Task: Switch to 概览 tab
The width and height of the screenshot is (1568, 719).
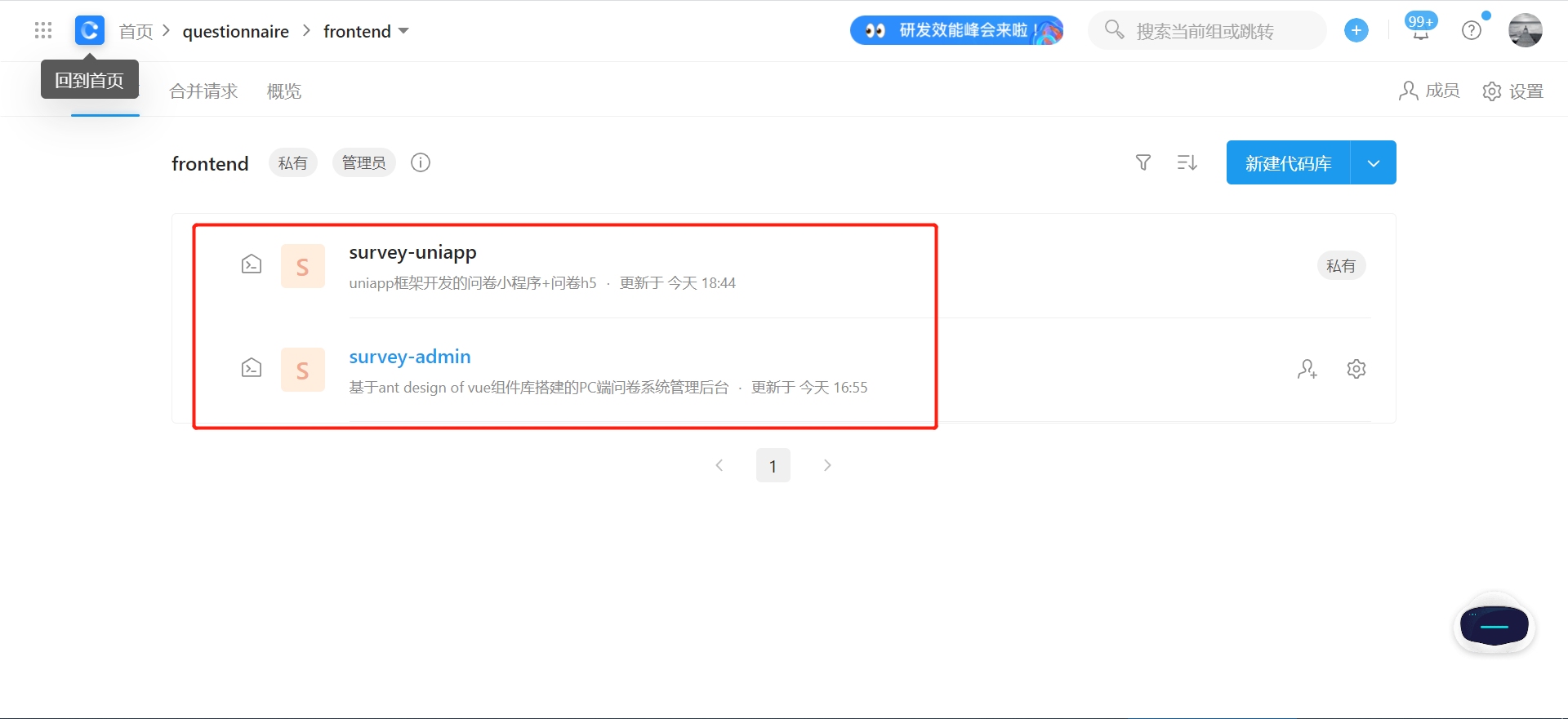Action: [x=284, y=91]
